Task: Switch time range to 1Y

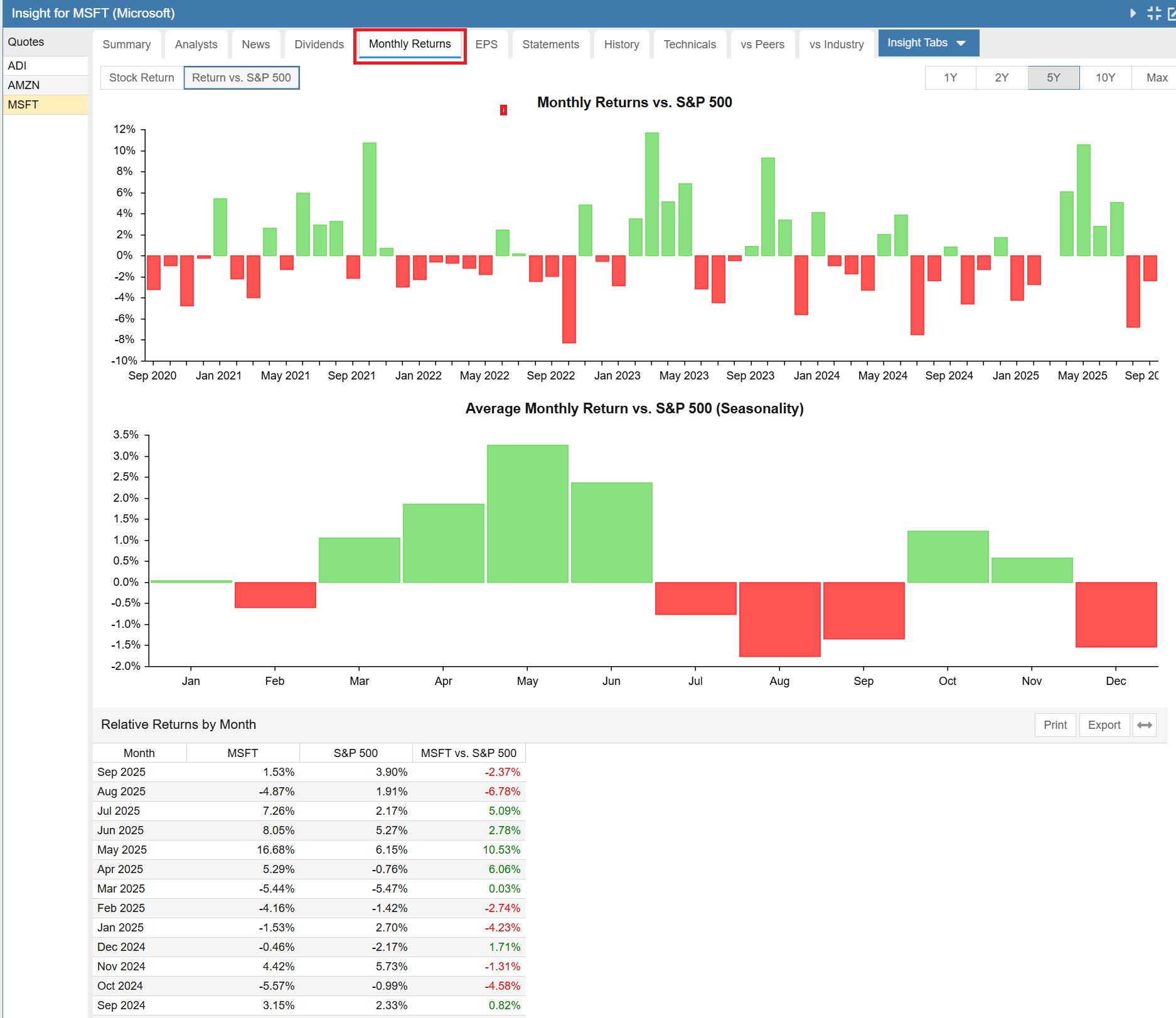Action: point(950,78)
